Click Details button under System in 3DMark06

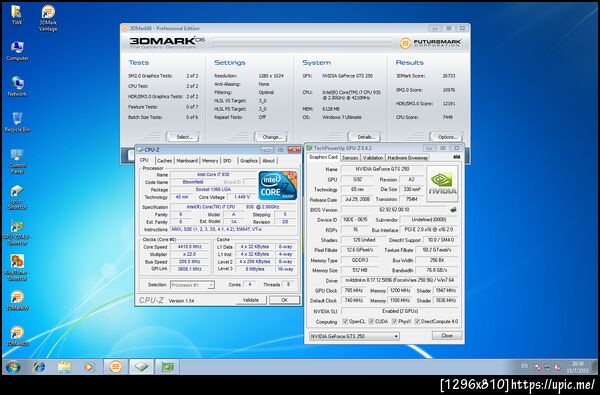[364, 137]
